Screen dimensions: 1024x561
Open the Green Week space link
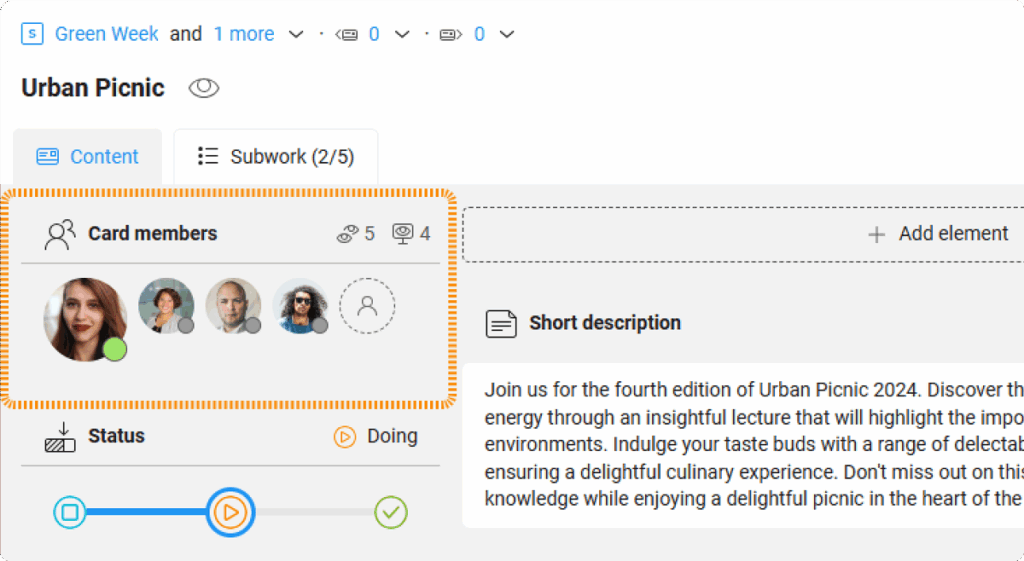click(x=106, y=34)
